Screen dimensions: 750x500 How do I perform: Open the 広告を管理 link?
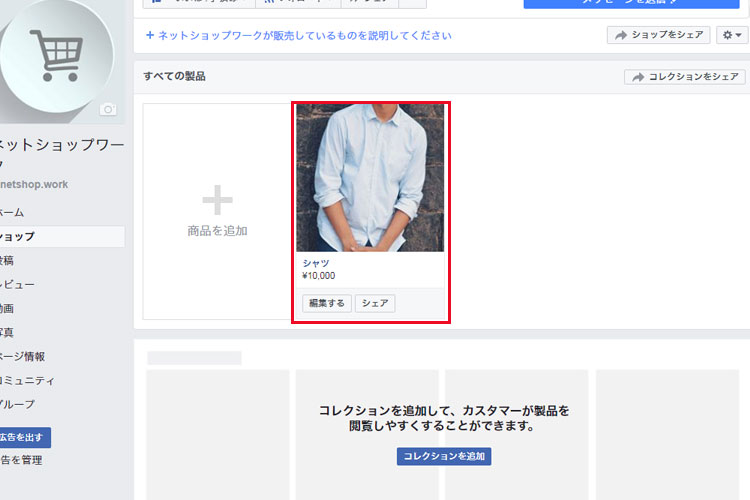tap(21, 460)
